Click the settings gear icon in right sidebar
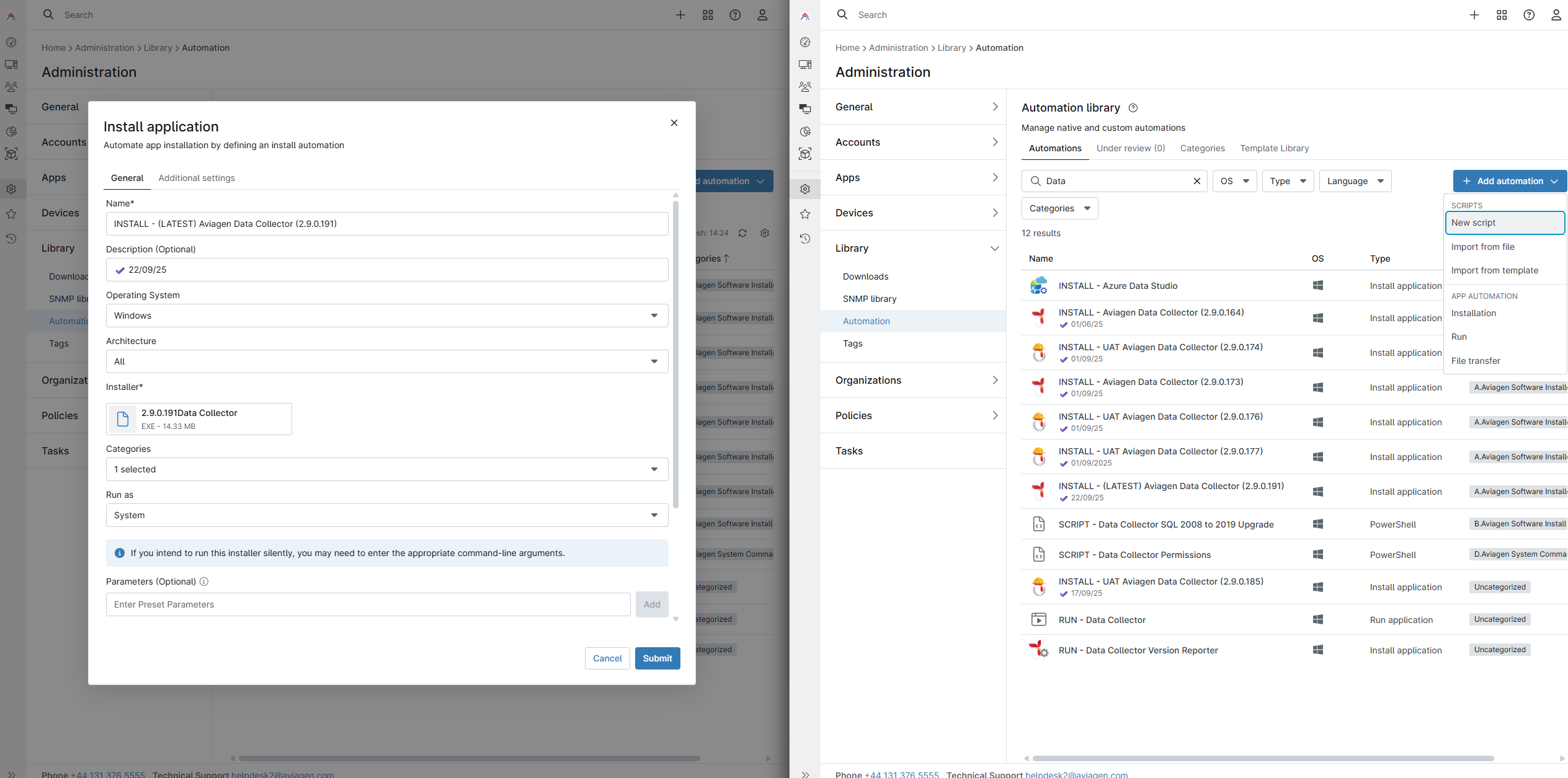 [805, 189]
